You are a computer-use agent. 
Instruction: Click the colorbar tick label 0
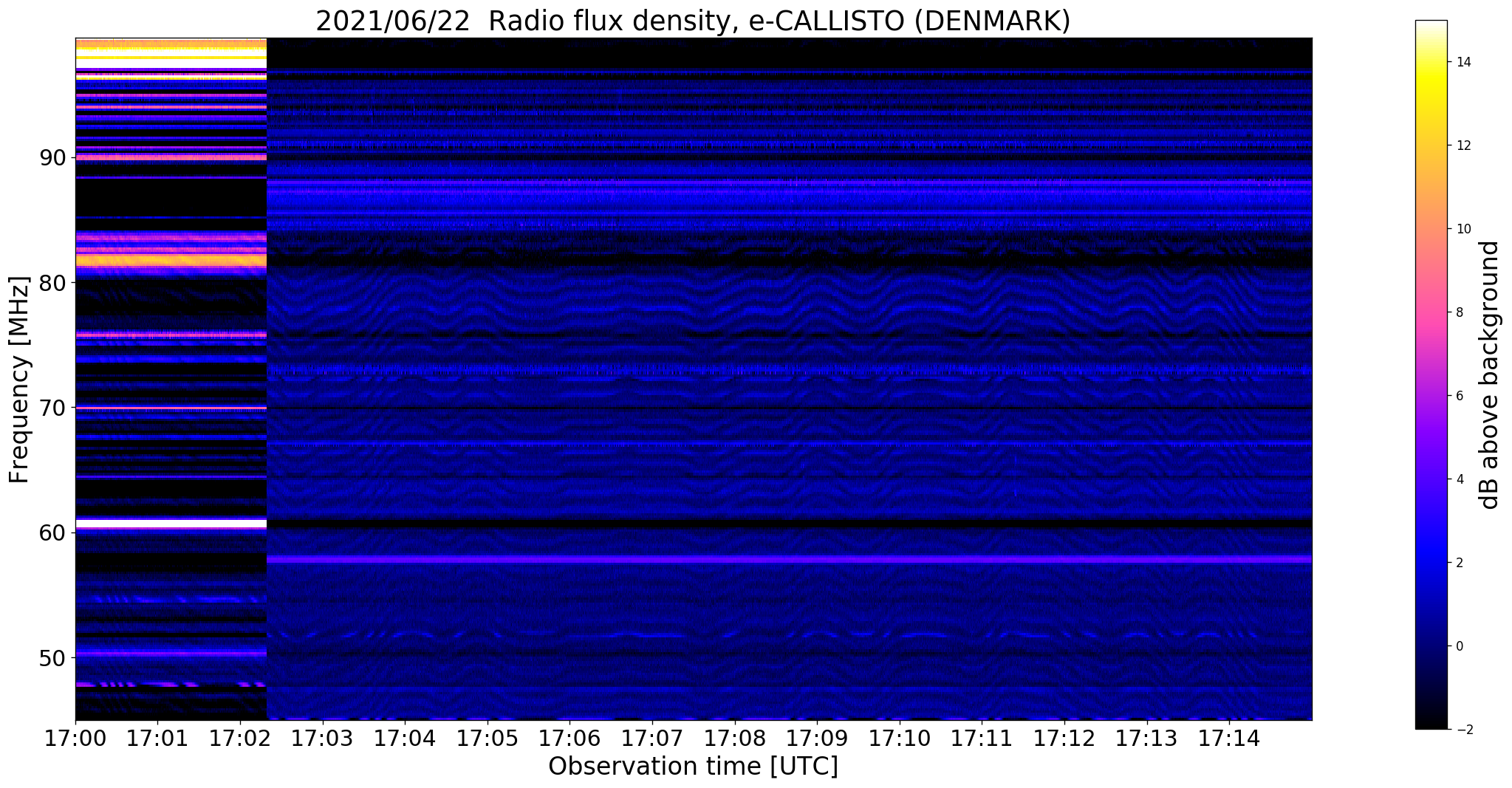(x=1459, y=646)
